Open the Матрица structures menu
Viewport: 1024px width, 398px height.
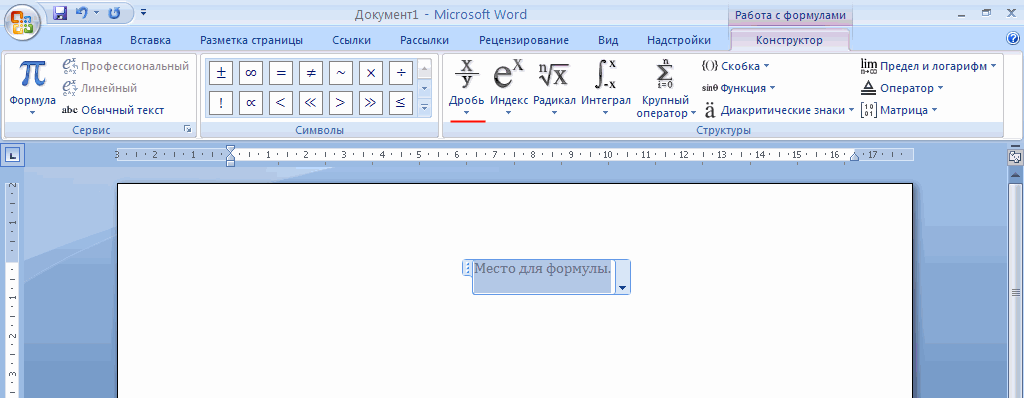pyautogui.click(x=899, y=110)
